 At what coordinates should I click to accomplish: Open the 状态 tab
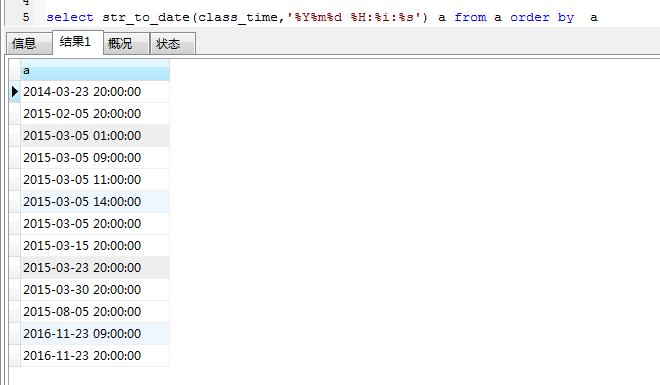tap(173, 43)
